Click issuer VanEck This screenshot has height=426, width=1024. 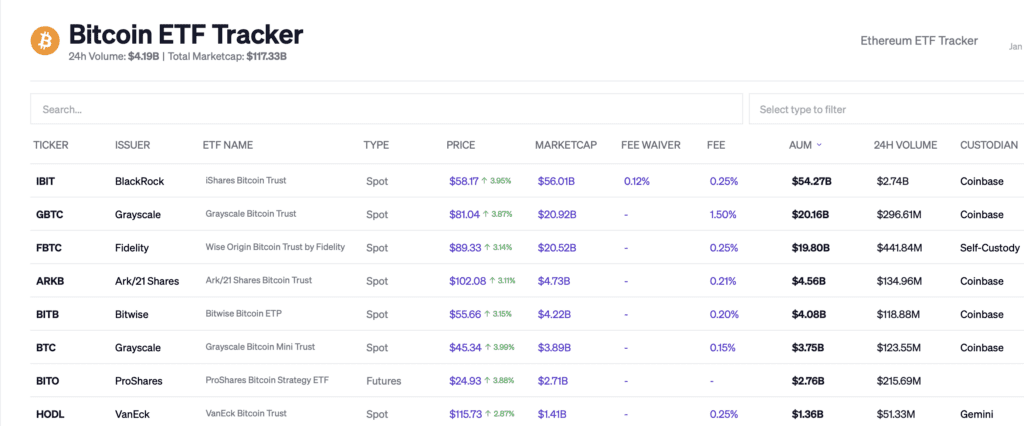pos(133,414)
